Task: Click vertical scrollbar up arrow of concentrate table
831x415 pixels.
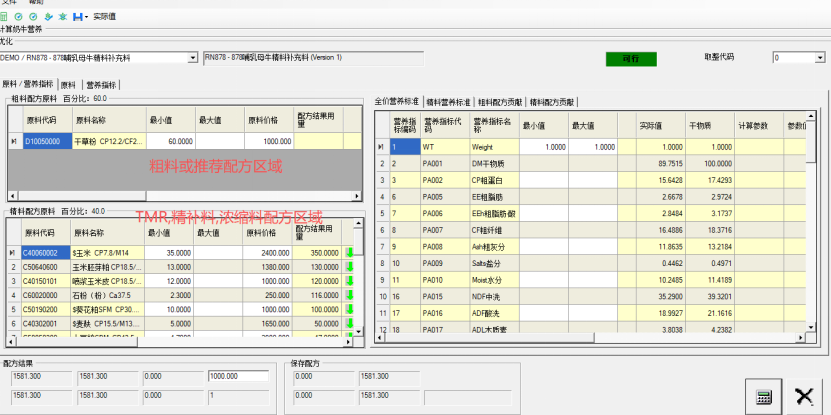Action: [x=359, y=224]
